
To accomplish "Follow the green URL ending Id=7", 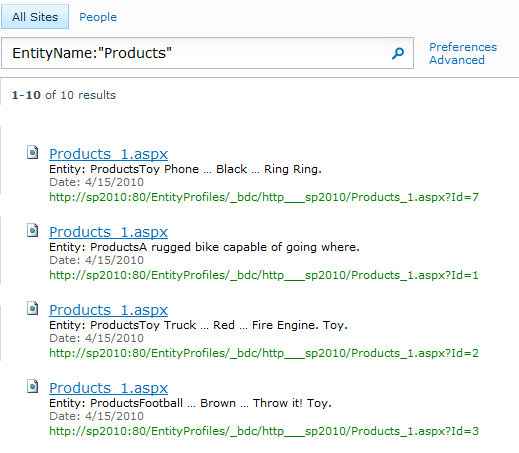I will tap(264, 197).
